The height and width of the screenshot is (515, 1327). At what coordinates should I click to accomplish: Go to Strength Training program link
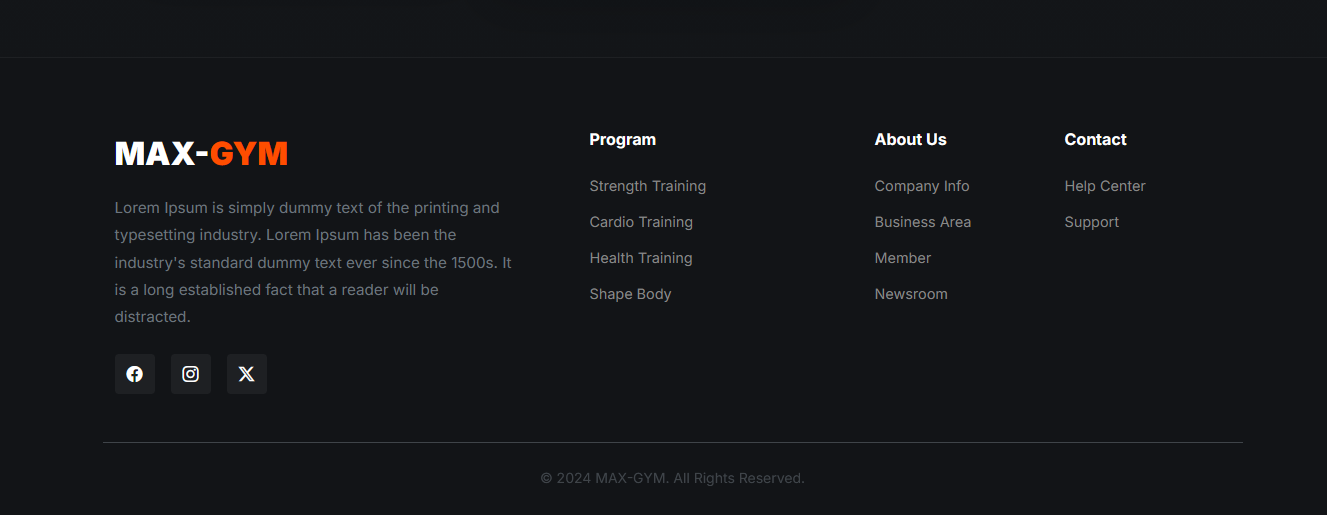point(647,186)
